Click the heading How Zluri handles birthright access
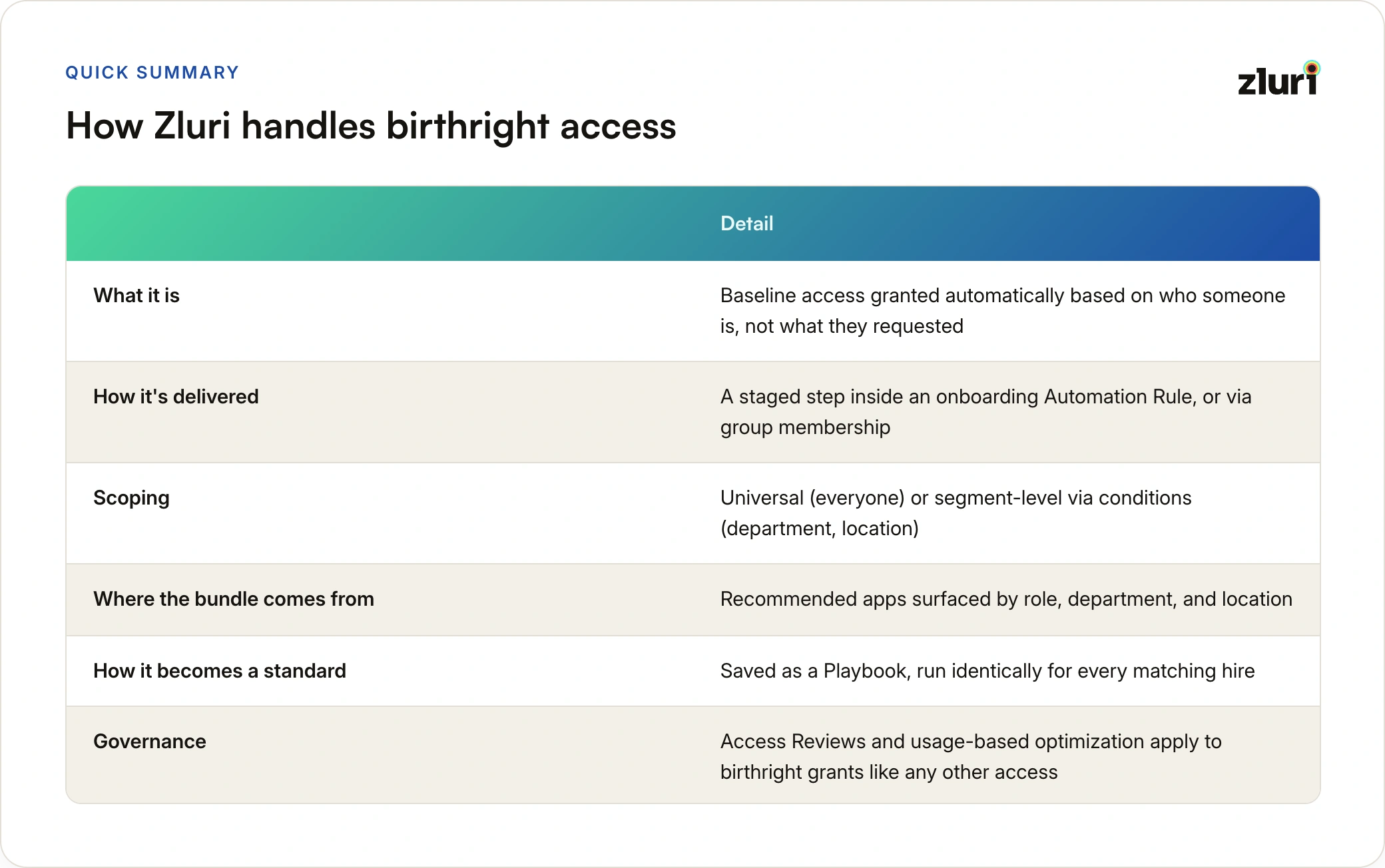Screen dimensions: 1385x868 [x=371, y=126]
